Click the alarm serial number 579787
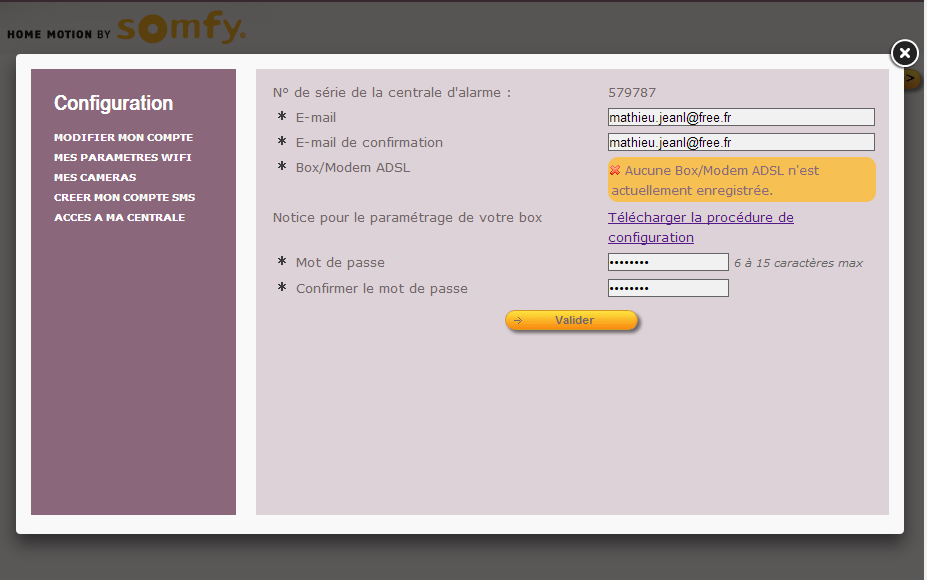The width and height of the screenshot is (927, 580). [632, 92]
